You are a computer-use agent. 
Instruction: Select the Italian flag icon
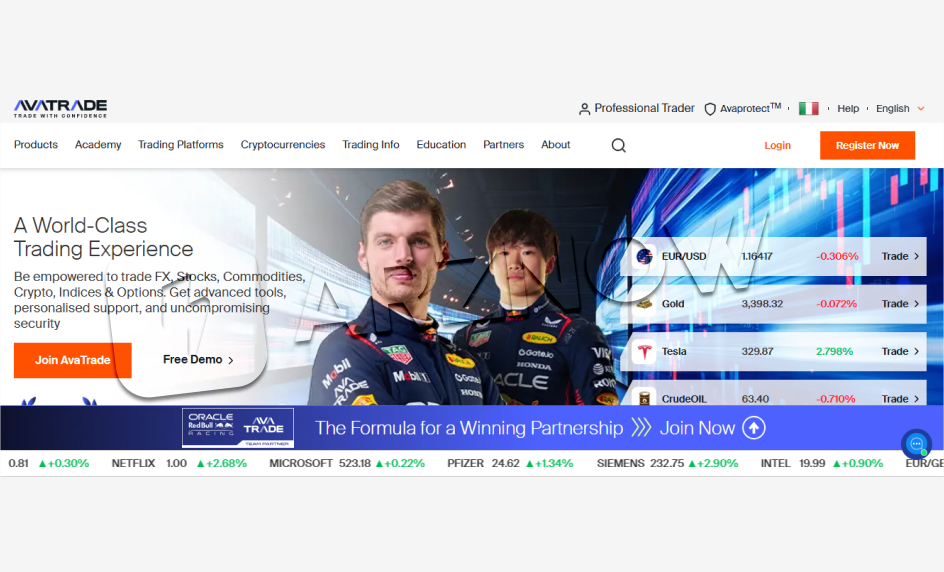point(809,108)
